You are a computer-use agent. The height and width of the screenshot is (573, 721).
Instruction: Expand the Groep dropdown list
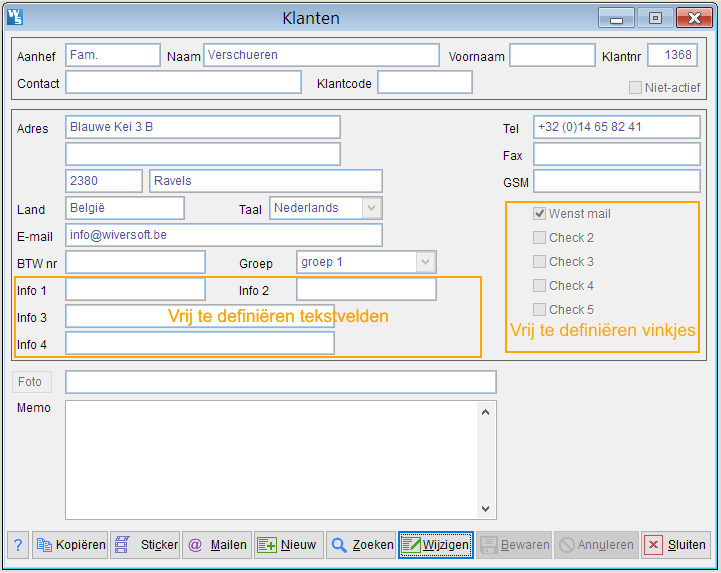pos(425,262)
